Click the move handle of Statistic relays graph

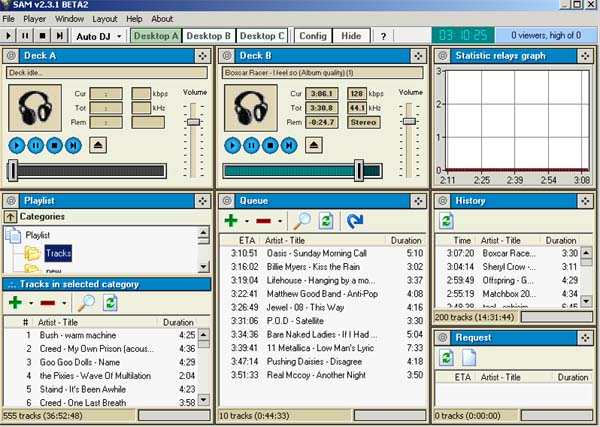pyautogui.click(x=585, y=56)
